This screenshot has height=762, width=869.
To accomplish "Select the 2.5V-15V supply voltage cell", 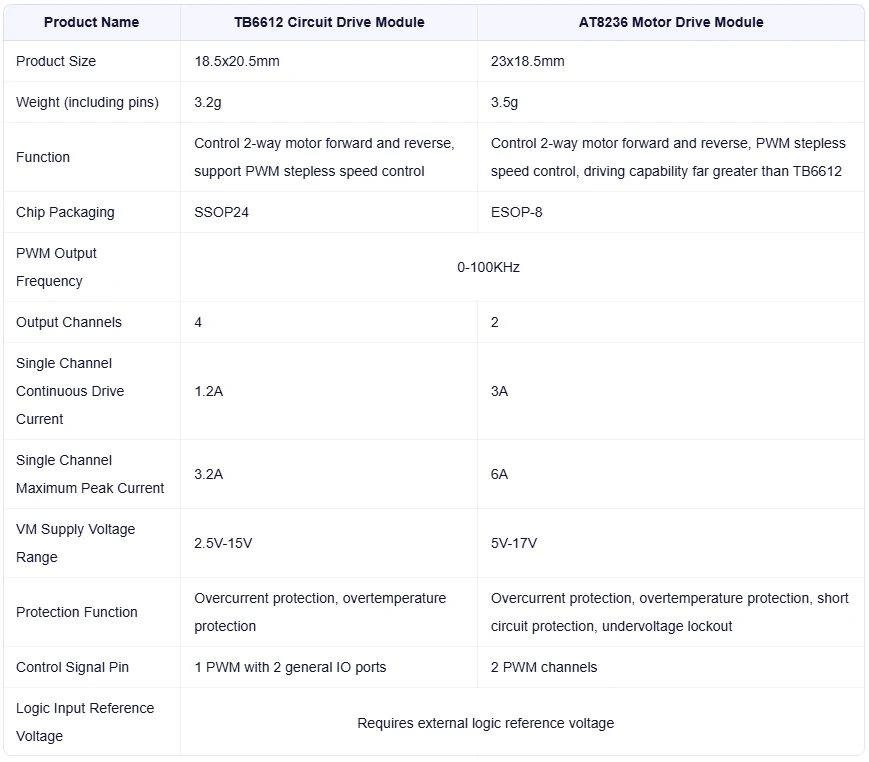I will [x=223, y=543].
